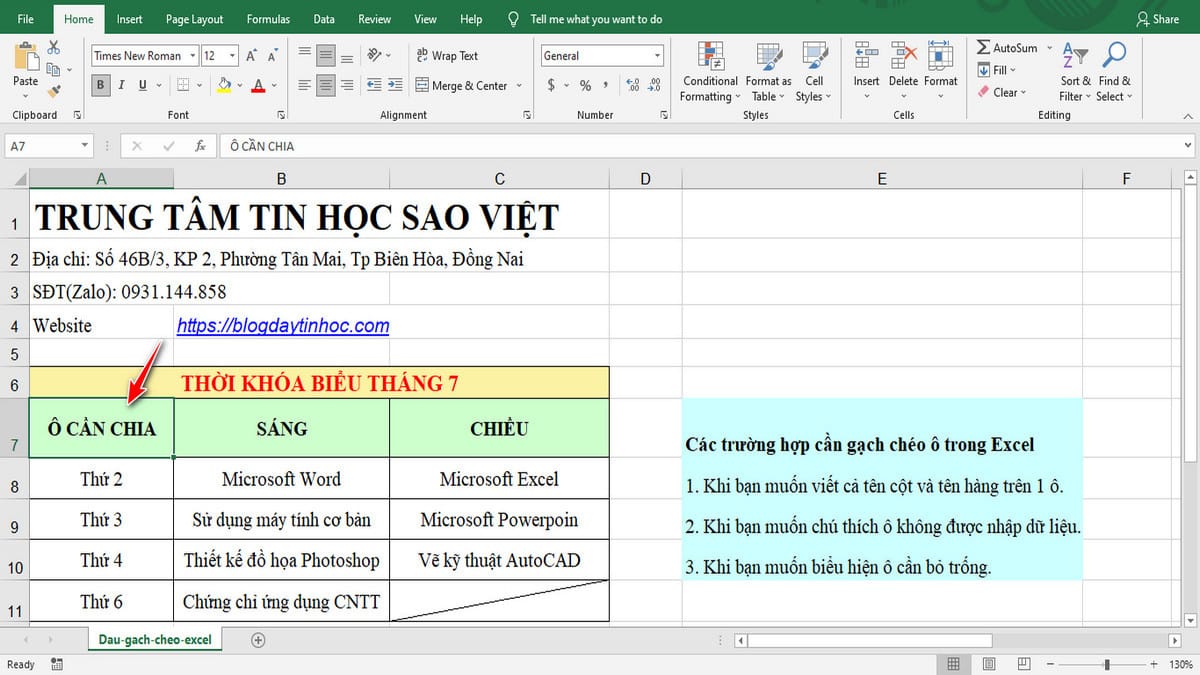Click the Delete Cells icon
The height and width of the screenshot is (675, 1200).
(903, 55)
